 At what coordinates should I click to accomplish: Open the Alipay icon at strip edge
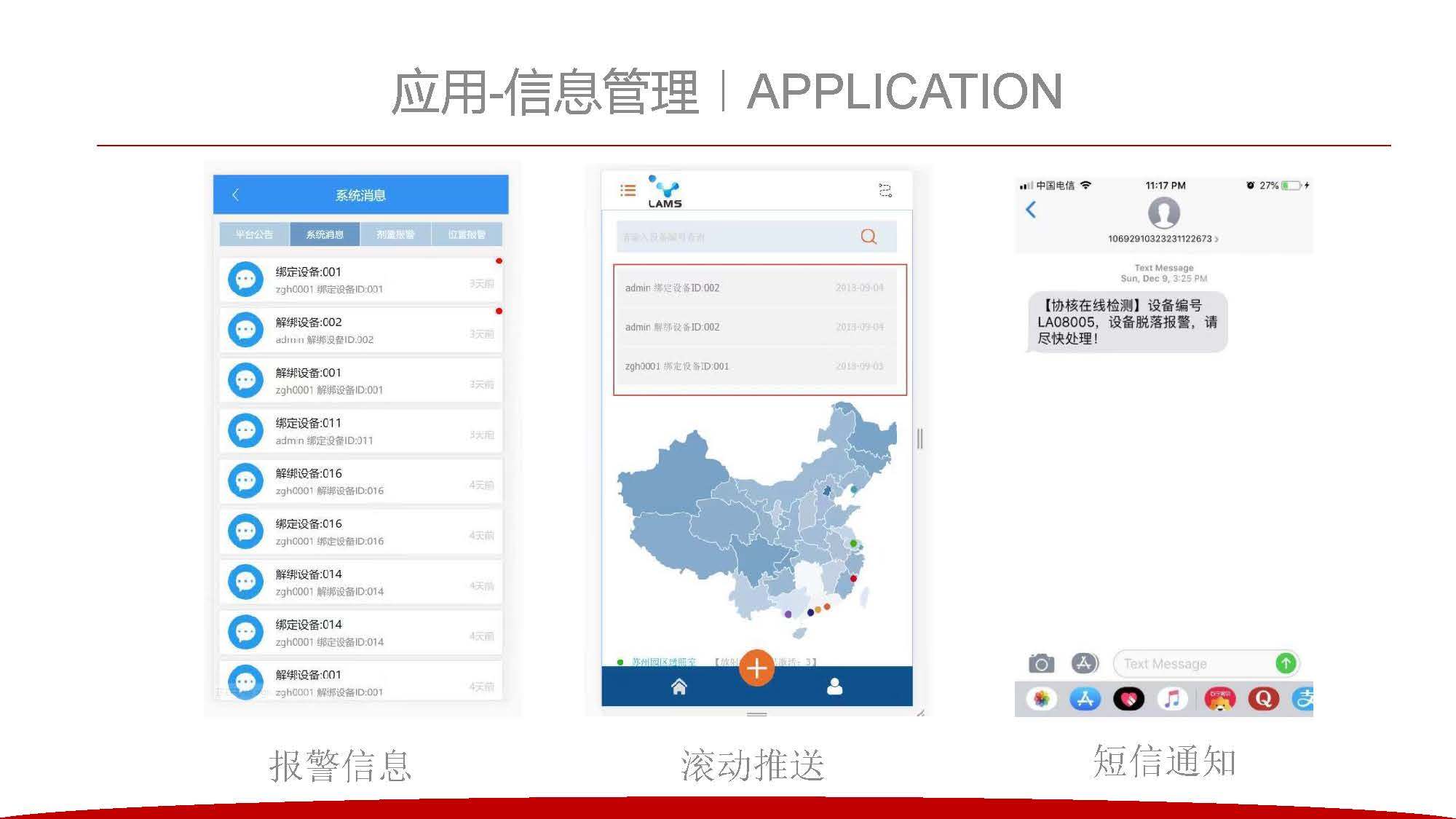coord(1303,699)
